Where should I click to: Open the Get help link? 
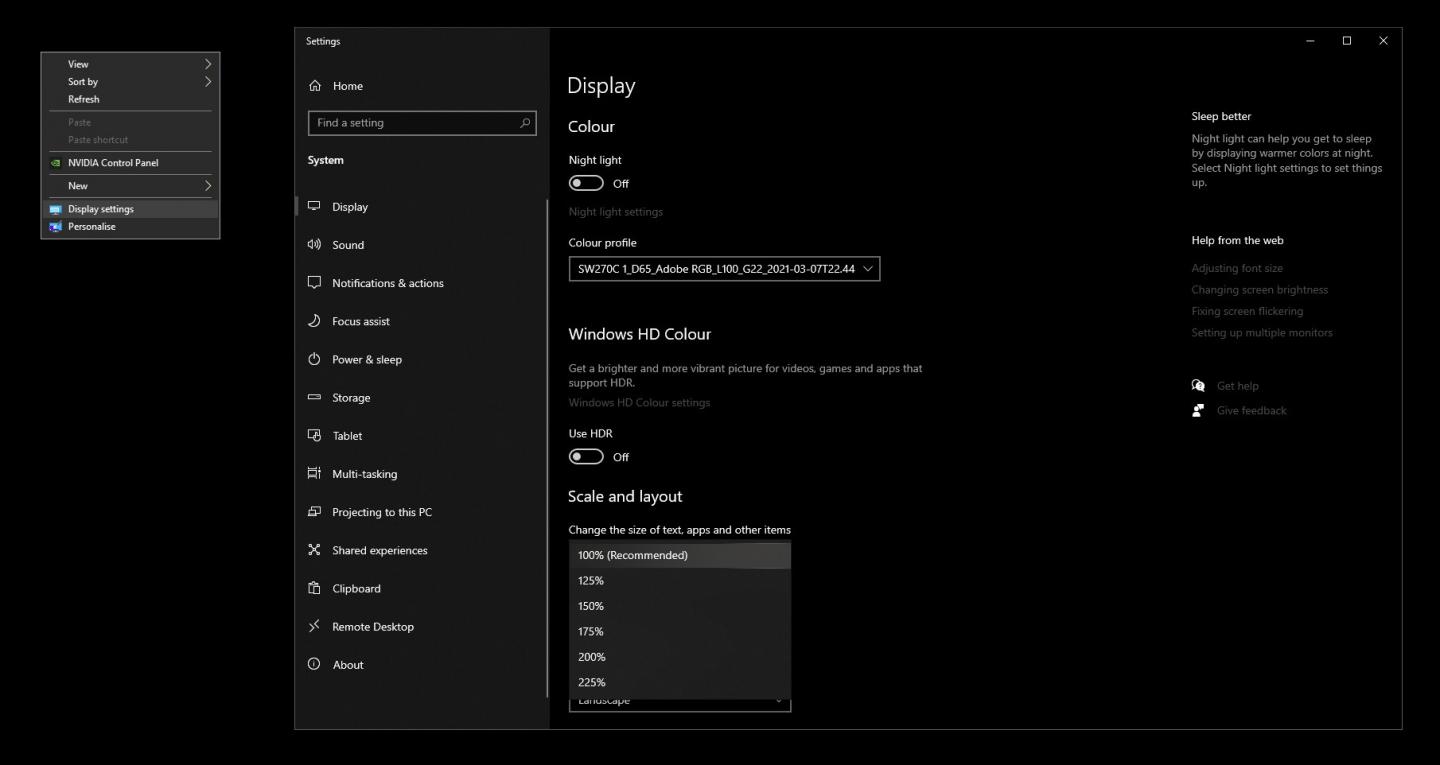click(x=1237, y=386)
